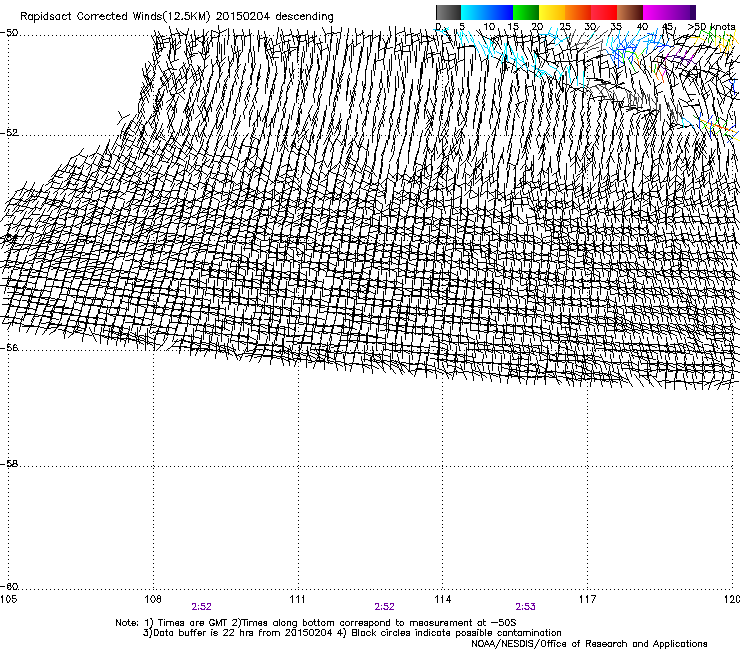Click the '>50 knots' legend label
Image resolution: width=740 pixels, height=650 pixels.
[711, 26]
